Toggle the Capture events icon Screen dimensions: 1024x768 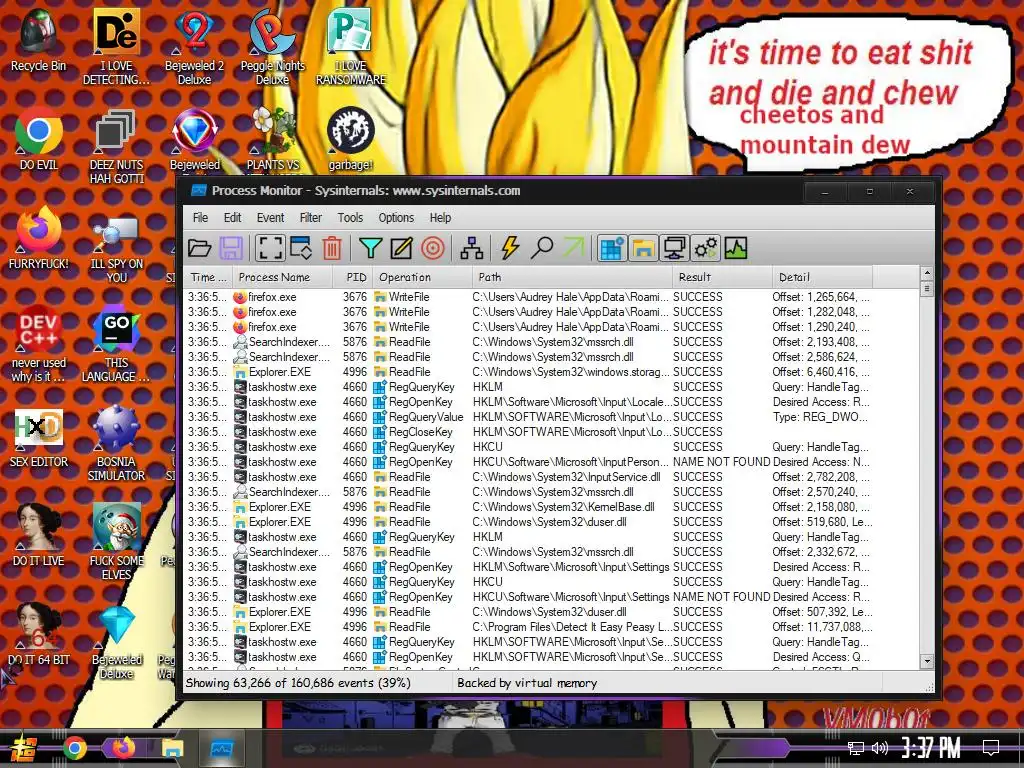pos(270,248)
